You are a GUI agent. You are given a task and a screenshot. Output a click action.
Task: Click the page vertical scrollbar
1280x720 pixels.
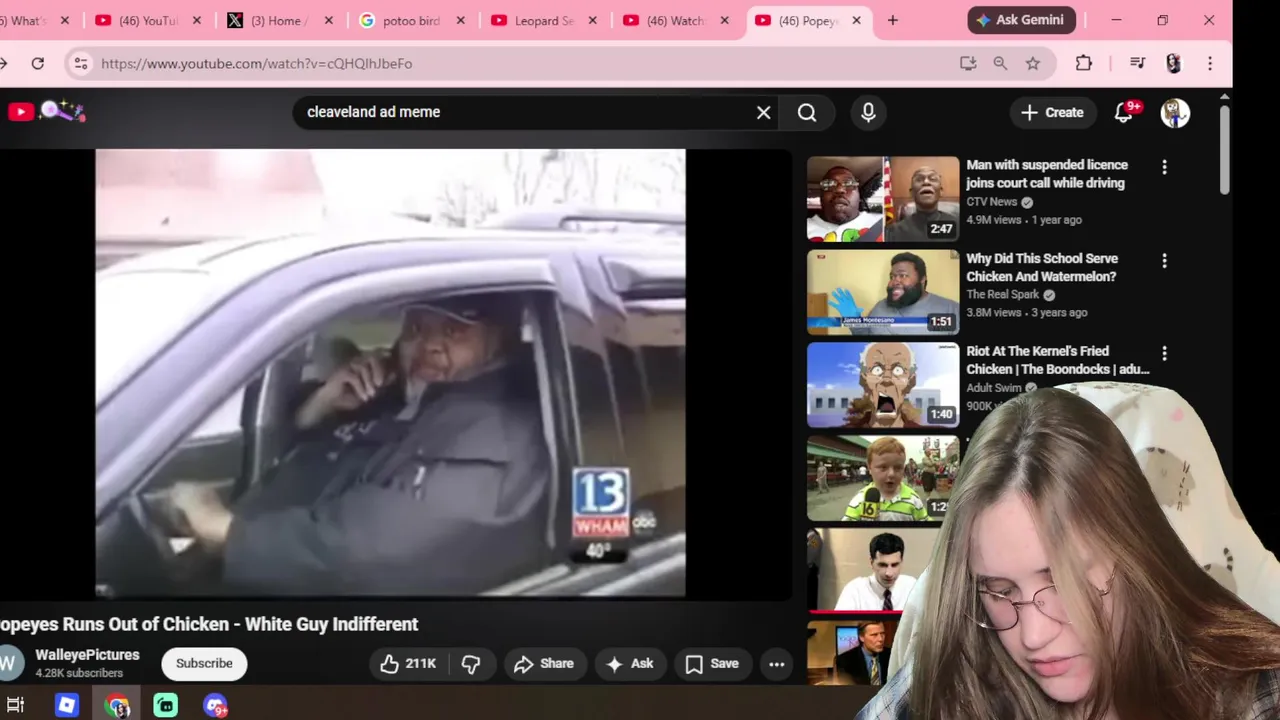1224,150
